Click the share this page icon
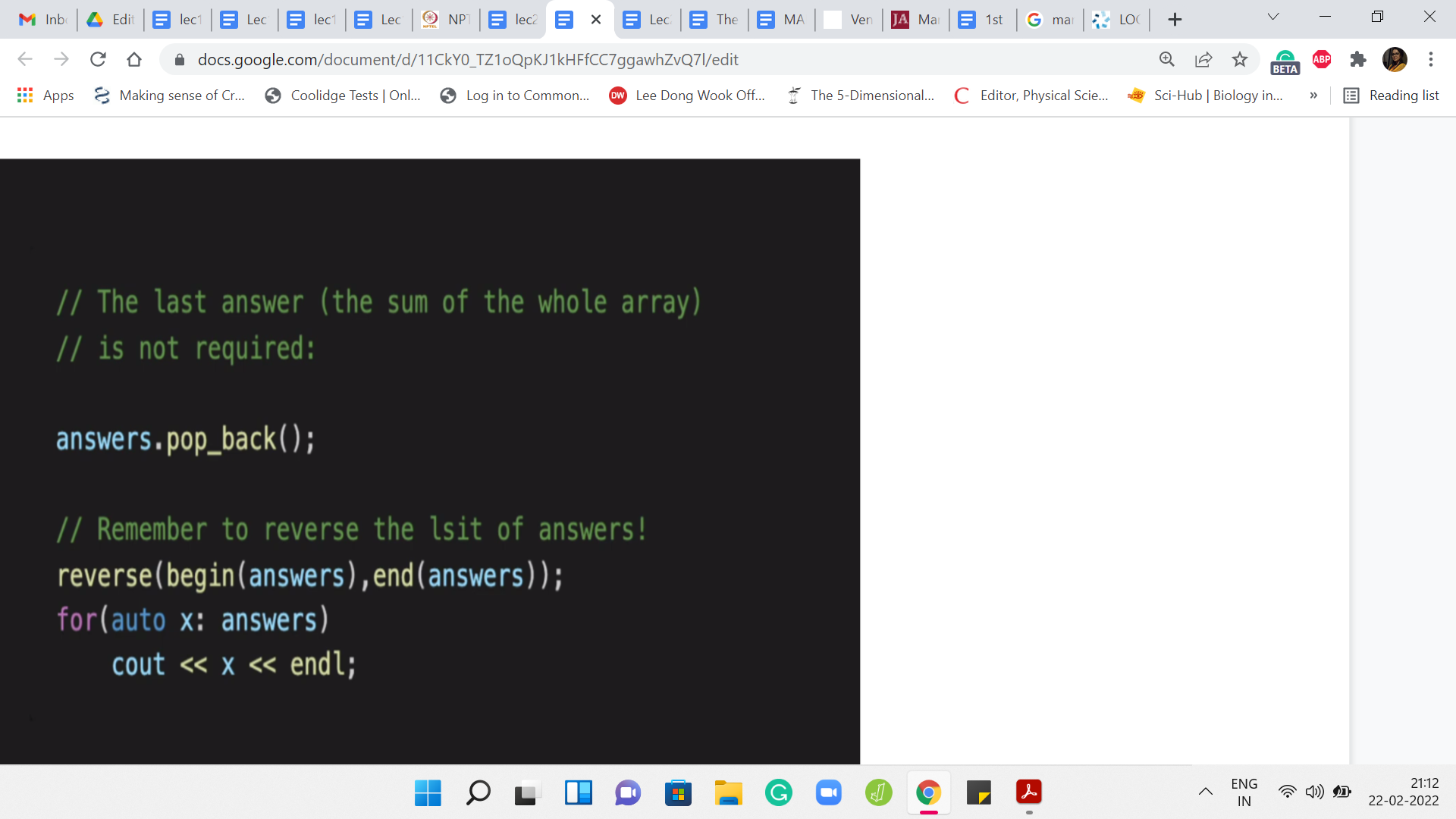Viewport: 1456px width, 819px height. (x=1203, y=59)
